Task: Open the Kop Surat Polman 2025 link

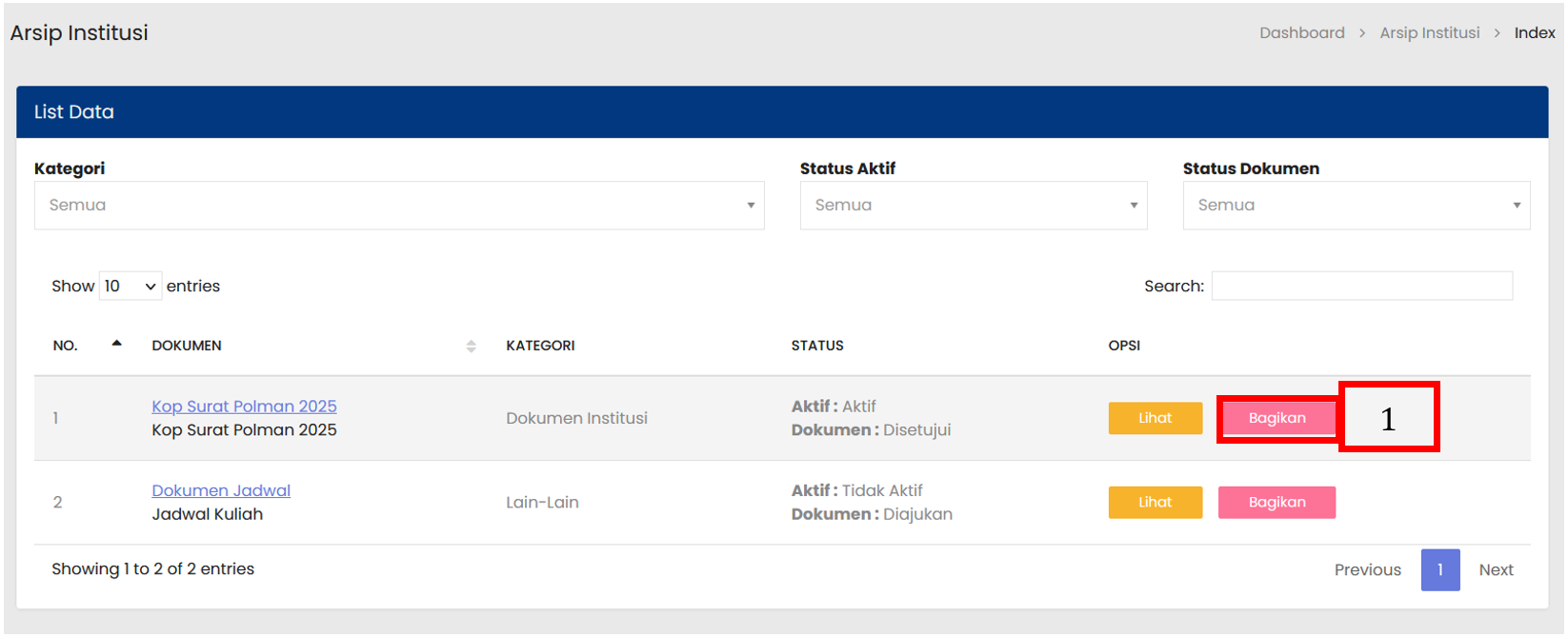Action: [244, 407]
